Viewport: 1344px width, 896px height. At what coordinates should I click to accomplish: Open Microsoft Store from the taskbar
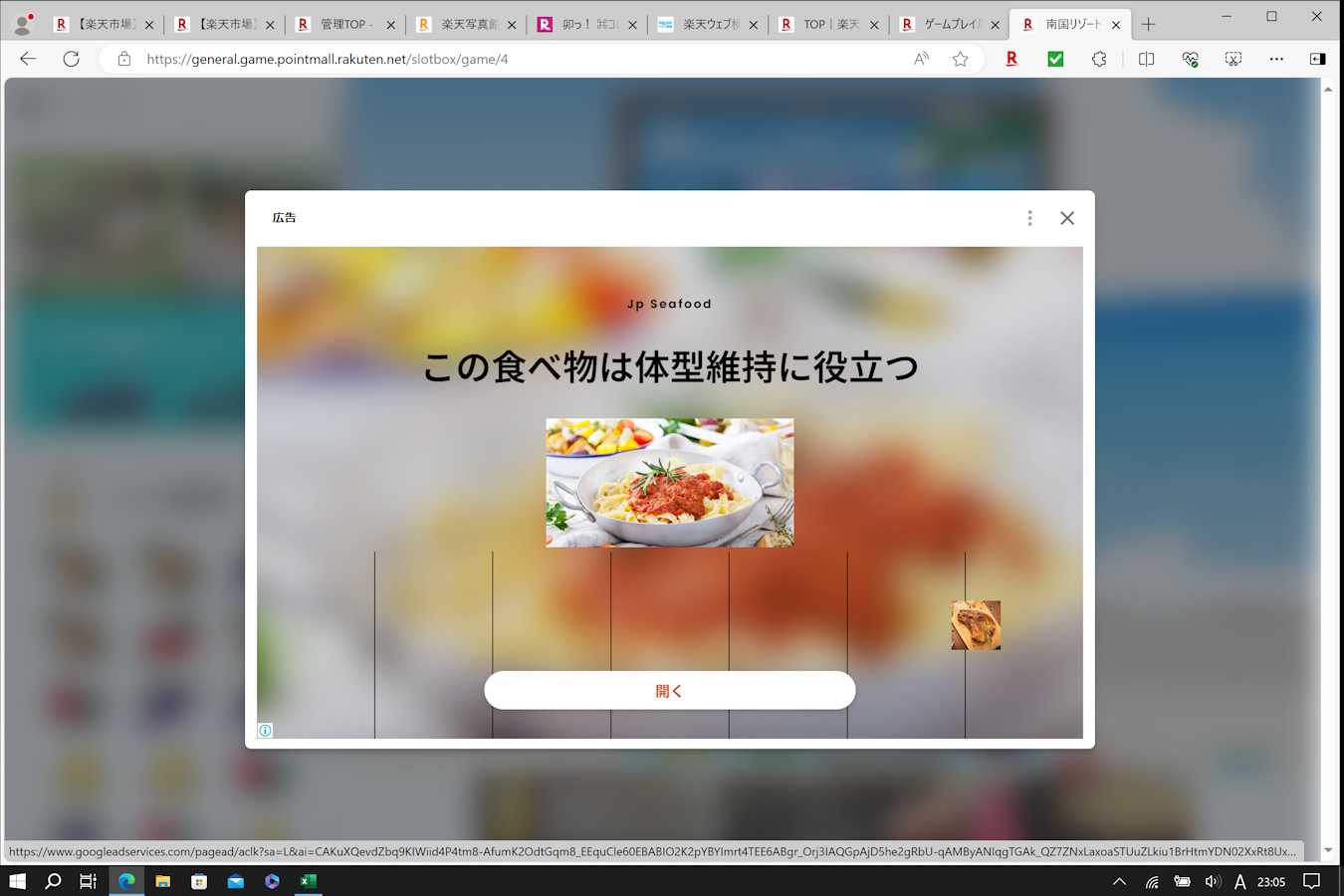coord(199,881)
